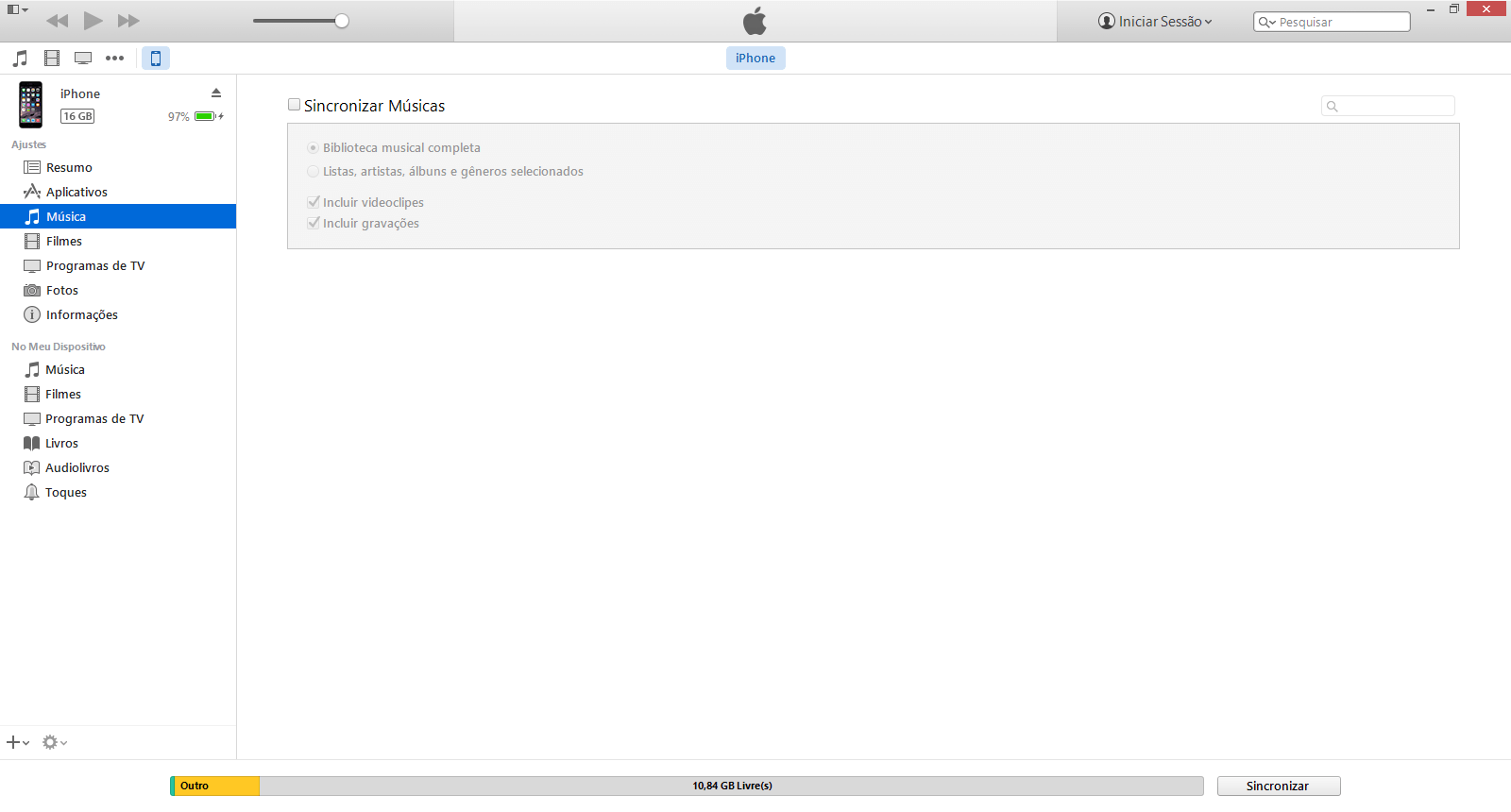Viewport: 1511px width, 812px height.
Task: Open the more options ellipsis in toolbar
Action: [x=114, y=58]
